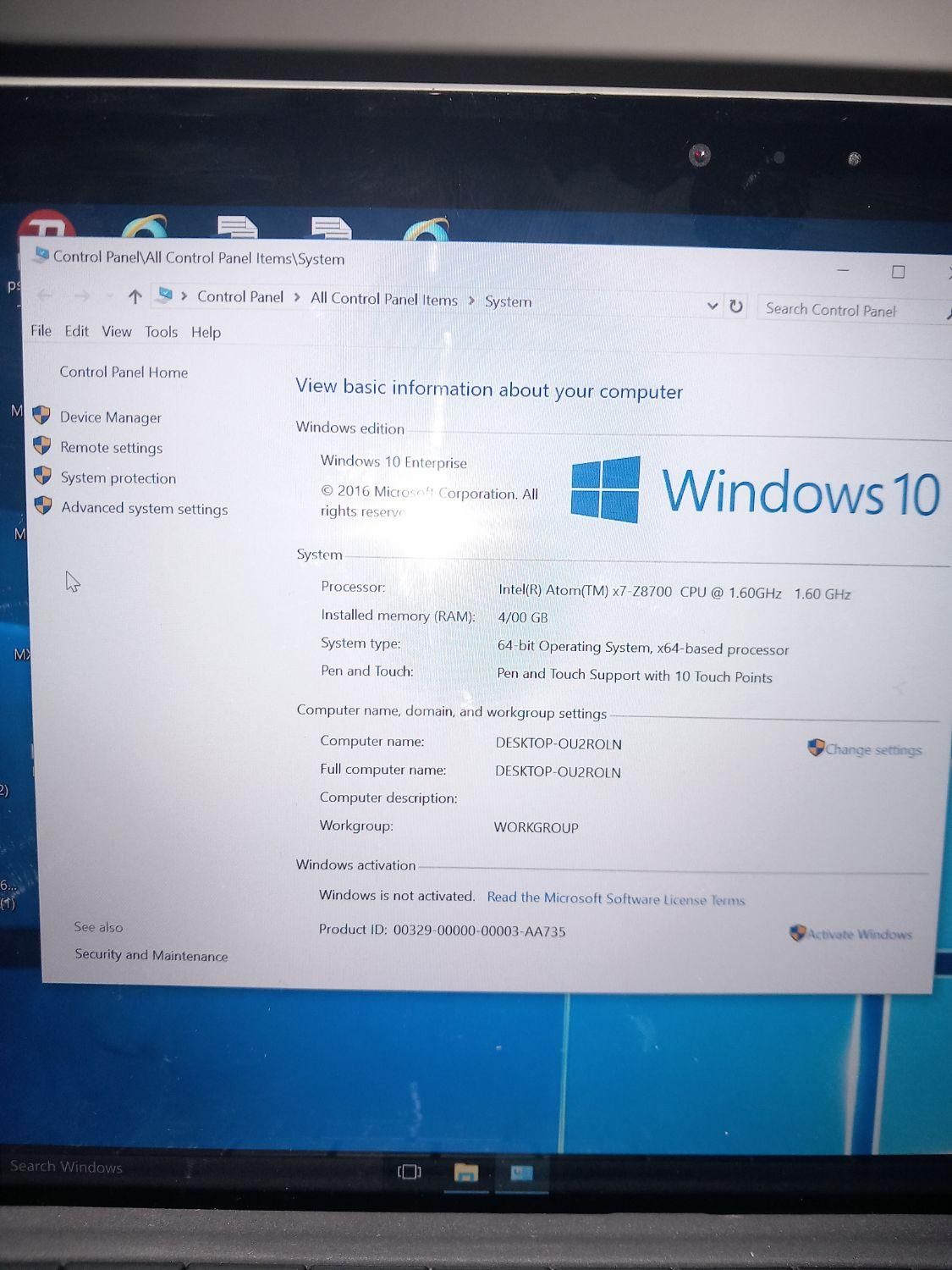Open System protection link
Image resolution: width=952 pixels, height=1270 pixels.
[x=118, y=478]
